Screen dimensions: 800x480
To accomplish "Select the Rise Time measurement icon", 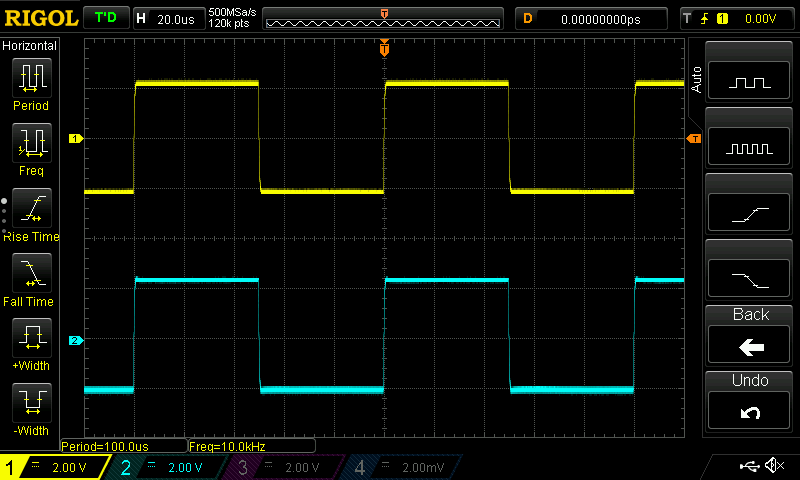I will [32, 208].
